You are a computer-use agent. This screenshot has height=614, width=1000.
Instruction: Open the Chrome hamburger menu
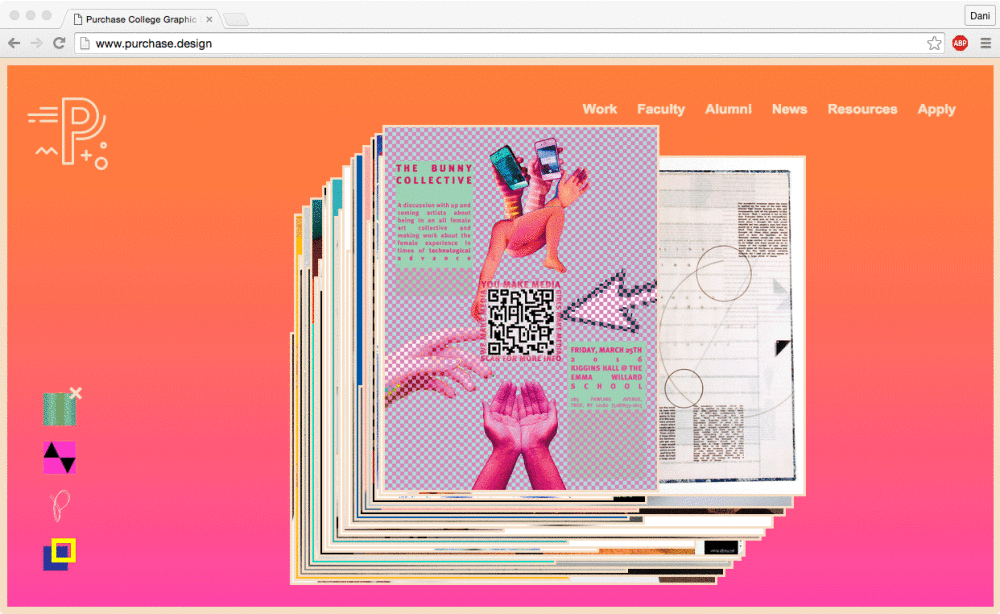986,43
